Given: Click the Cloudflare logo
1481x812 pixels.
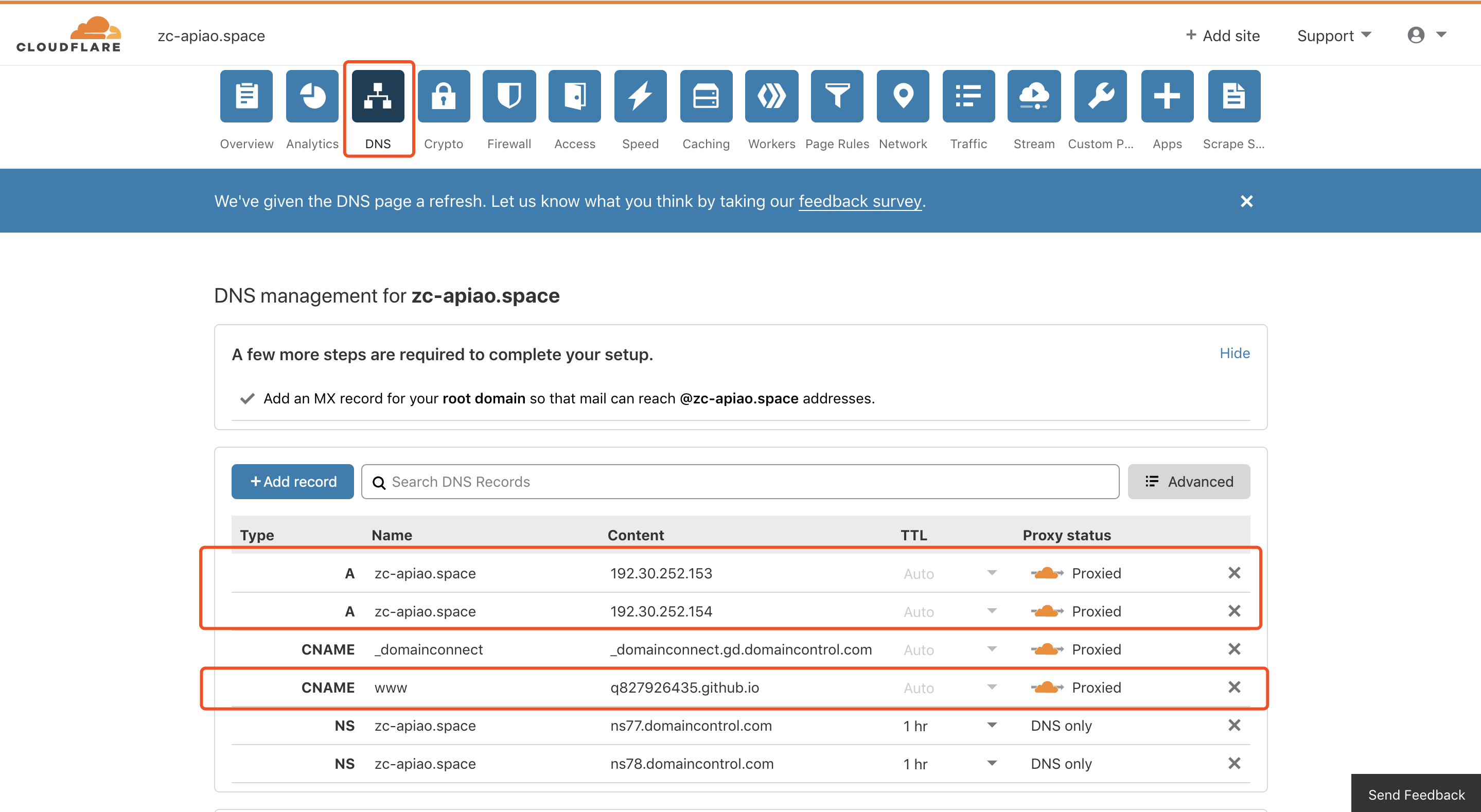Looking at the screenshot, I should (x=68, y=34).
